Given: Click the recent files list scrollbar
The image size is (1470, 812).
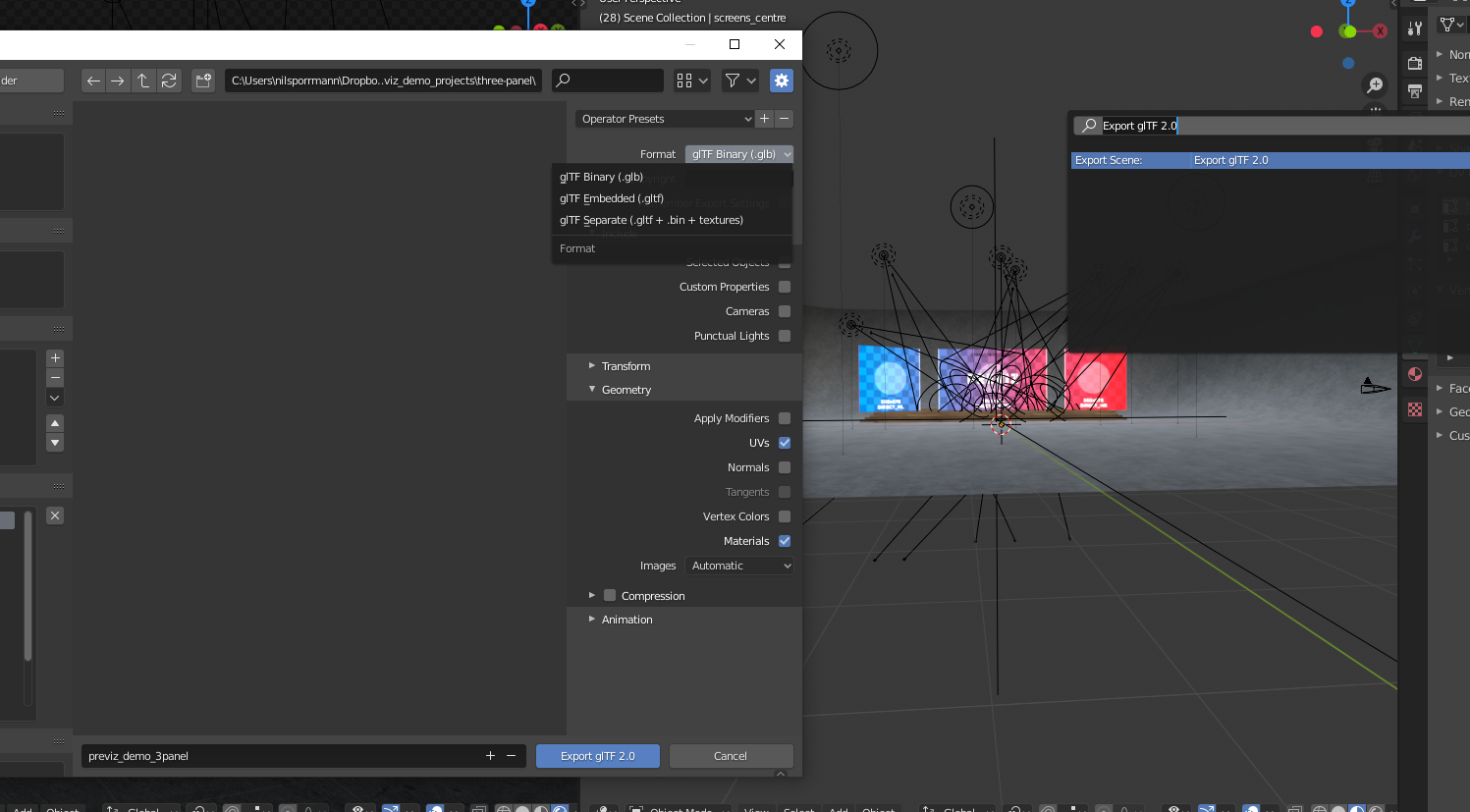Looking at the screenshot, I should click(x=27, y=586).
